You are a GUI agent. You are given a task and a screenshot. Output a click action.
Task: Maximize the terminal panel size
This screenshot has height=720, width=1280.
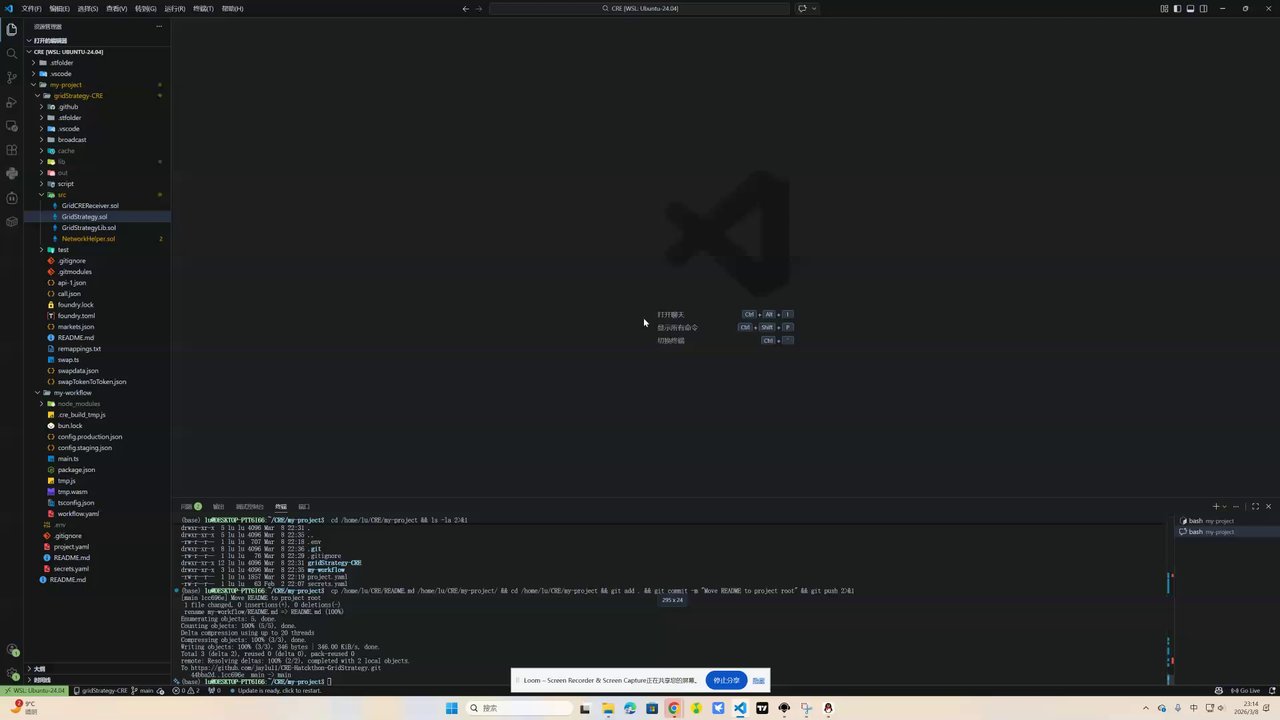click(x=1255, y=506)
